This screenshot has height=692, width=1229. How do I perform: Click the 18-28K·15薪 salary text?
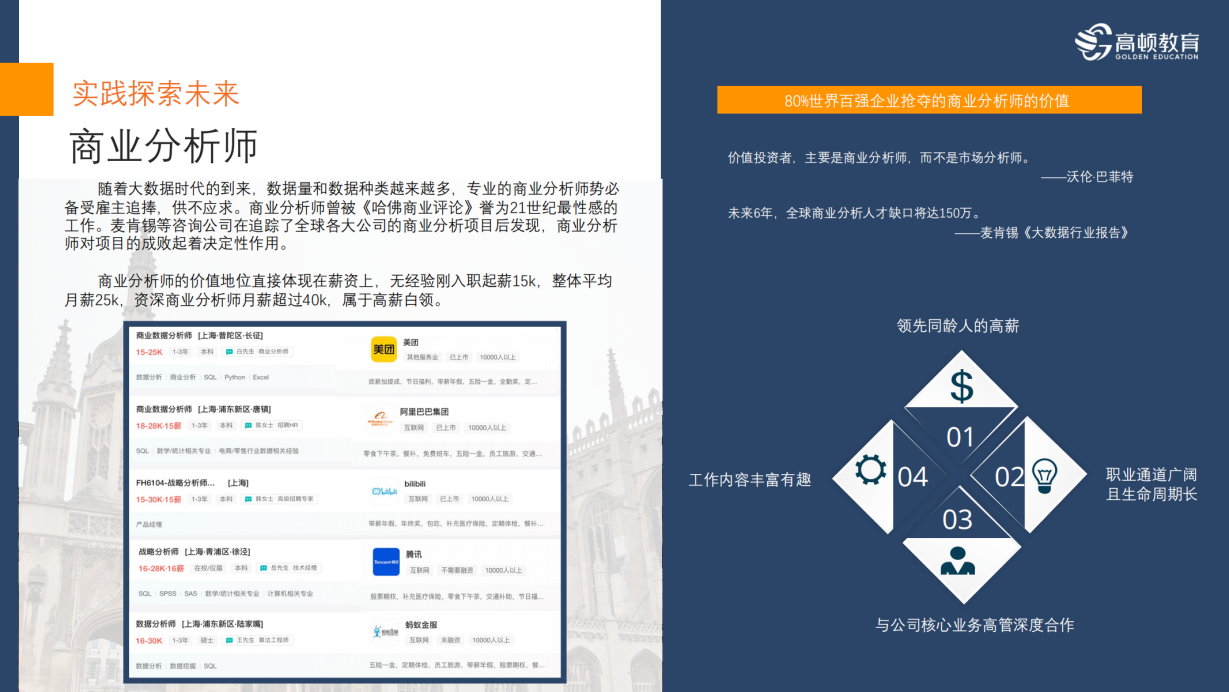[159, 426]
